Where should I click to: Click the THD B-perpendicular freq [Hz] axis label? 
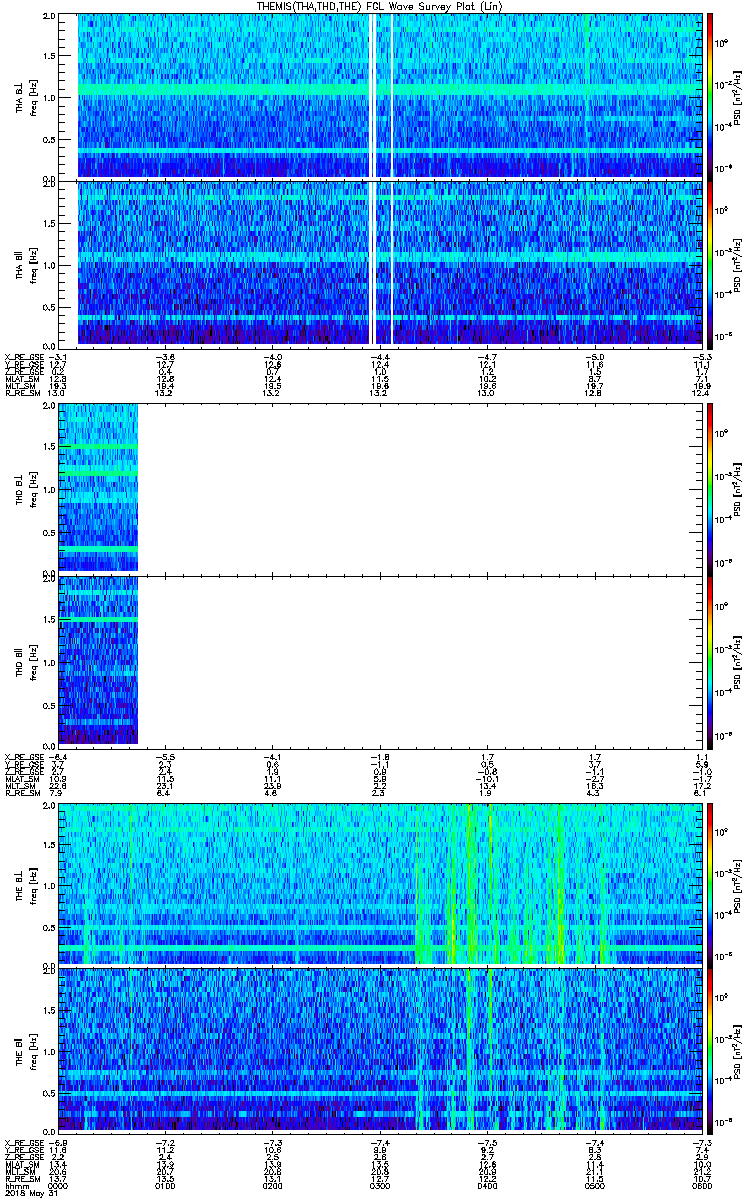point(34,489)
